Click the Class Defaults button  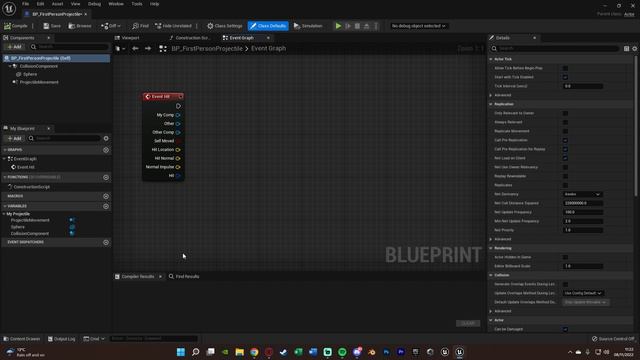click(268, 26)
